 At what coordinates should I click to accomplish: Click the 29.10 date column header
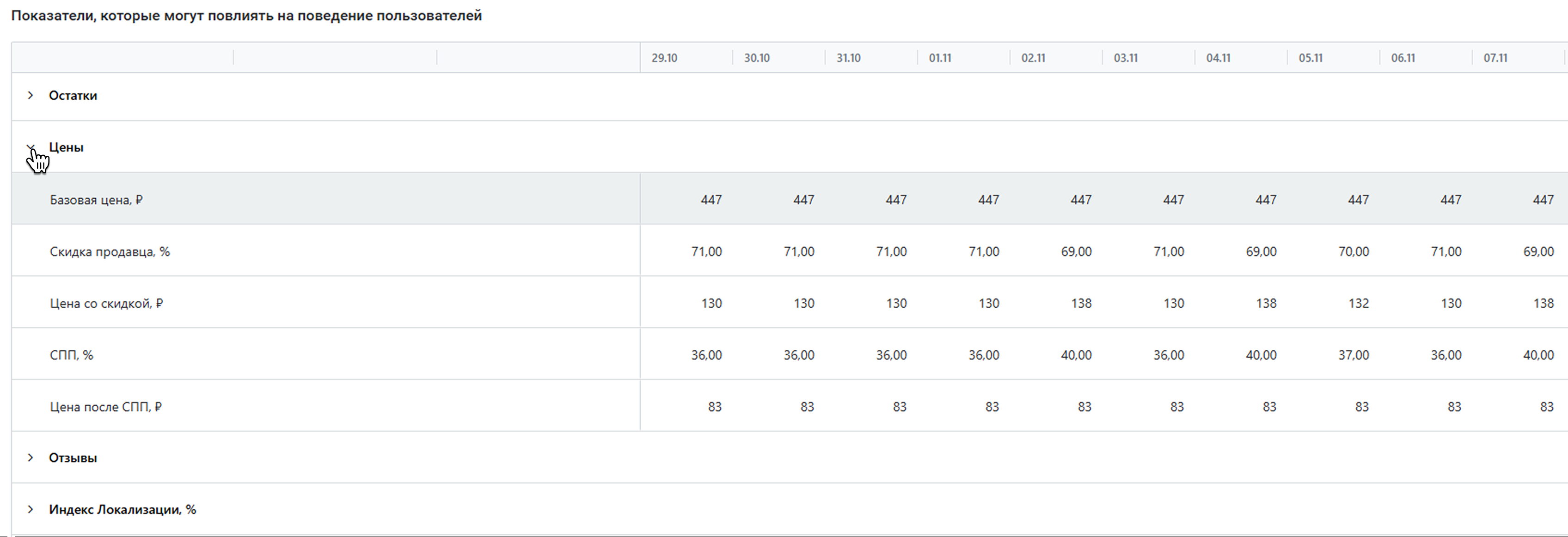(664, 58)
